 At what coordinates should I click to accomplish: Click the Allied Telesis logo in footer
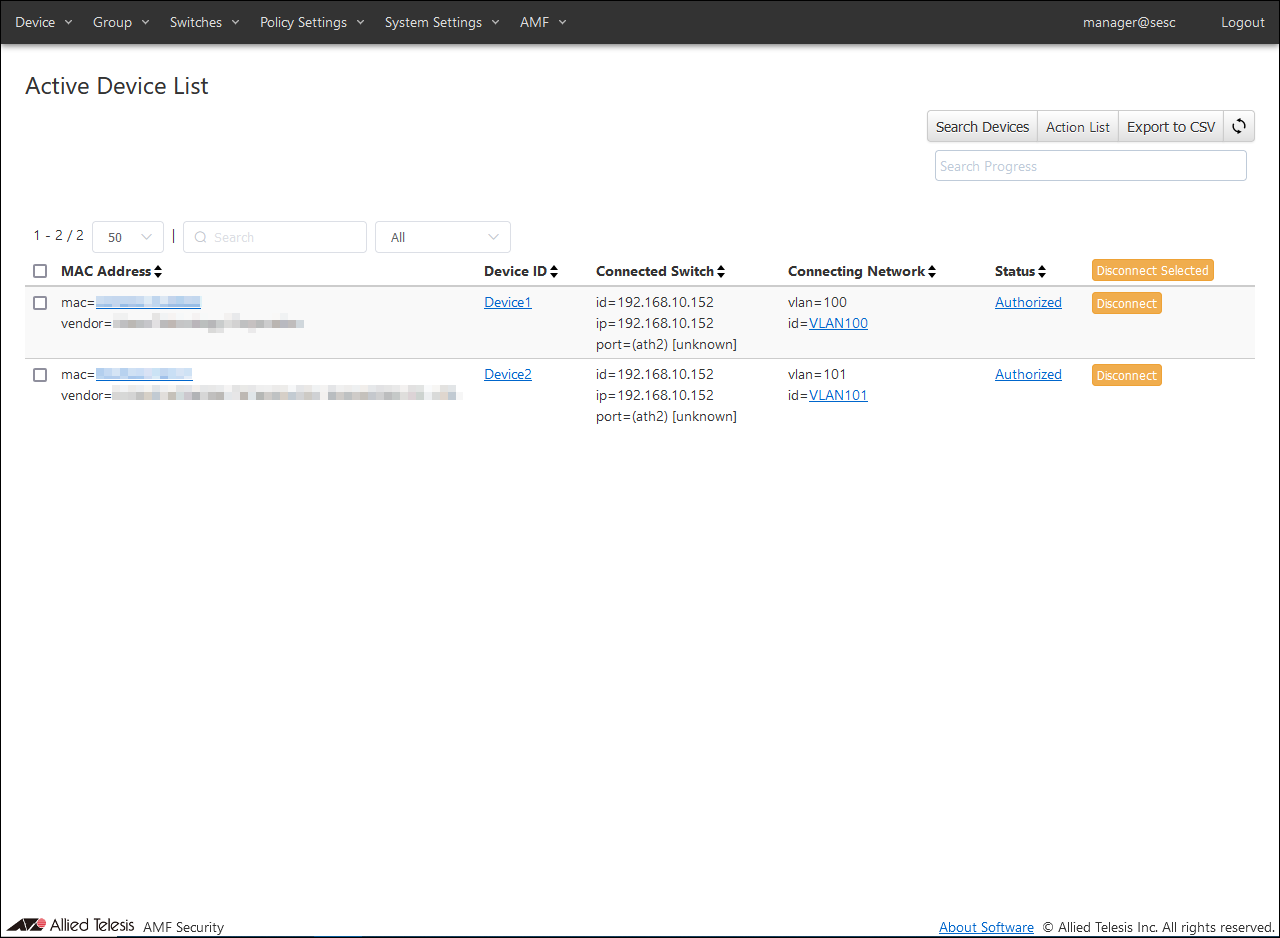pos(70,925)
